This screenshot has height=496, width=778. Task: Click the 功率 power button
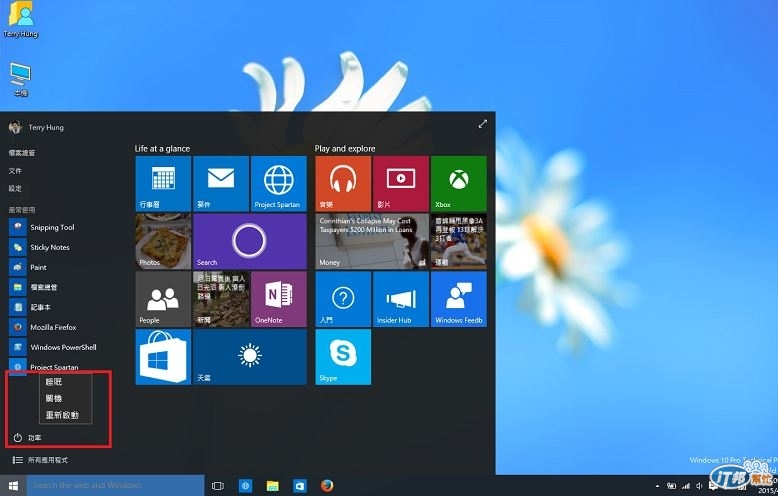(x=27, y=437)
